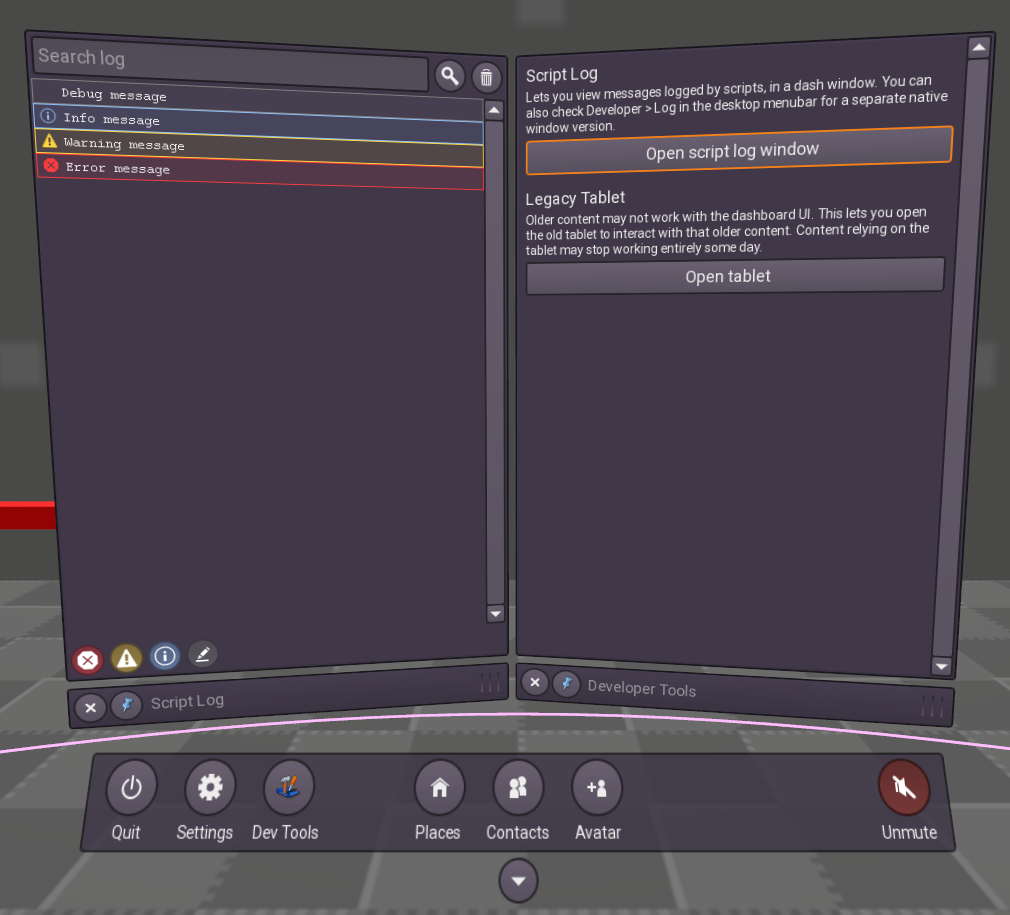Clear the log with the trash icon
1010x915 pixels.
[486, 78]
